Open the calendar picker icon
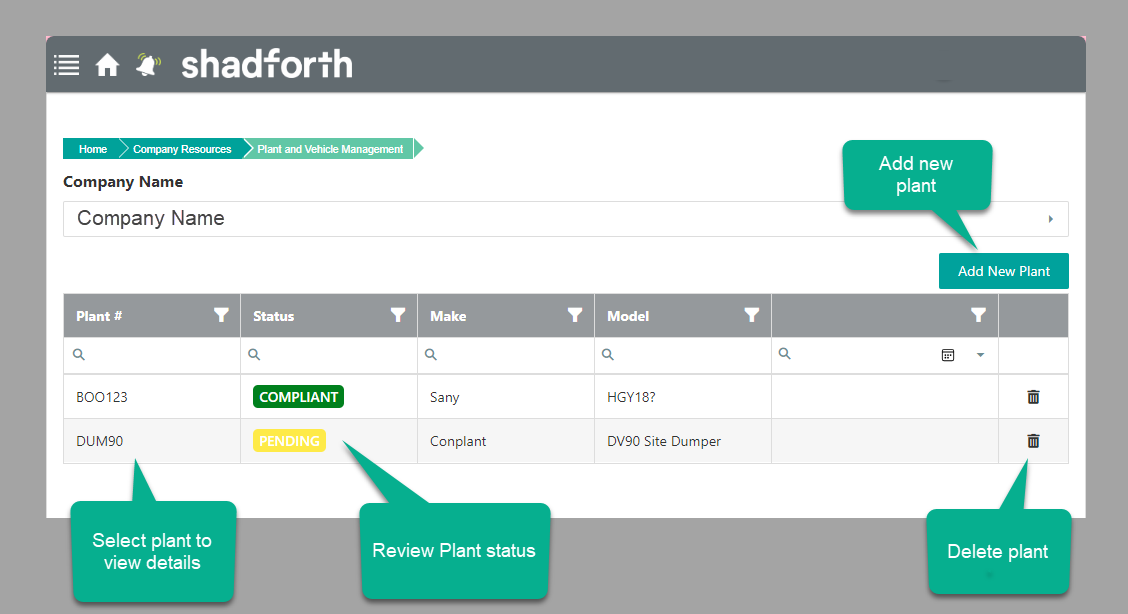Viewport: 1128px width, 614px height. pos(948,355)
